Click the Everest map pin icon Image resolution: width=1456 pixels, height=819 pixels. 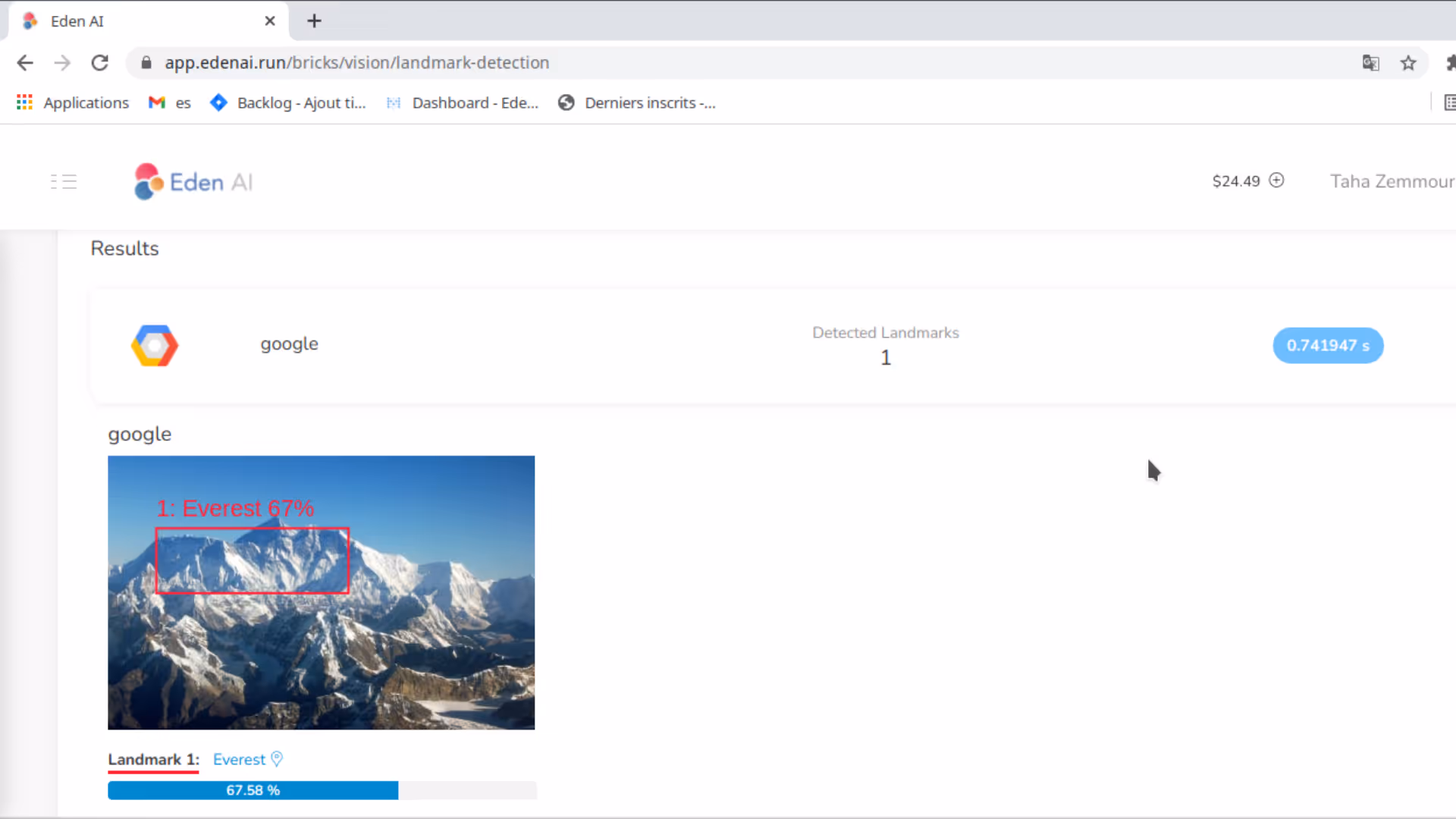pos(277,758)
